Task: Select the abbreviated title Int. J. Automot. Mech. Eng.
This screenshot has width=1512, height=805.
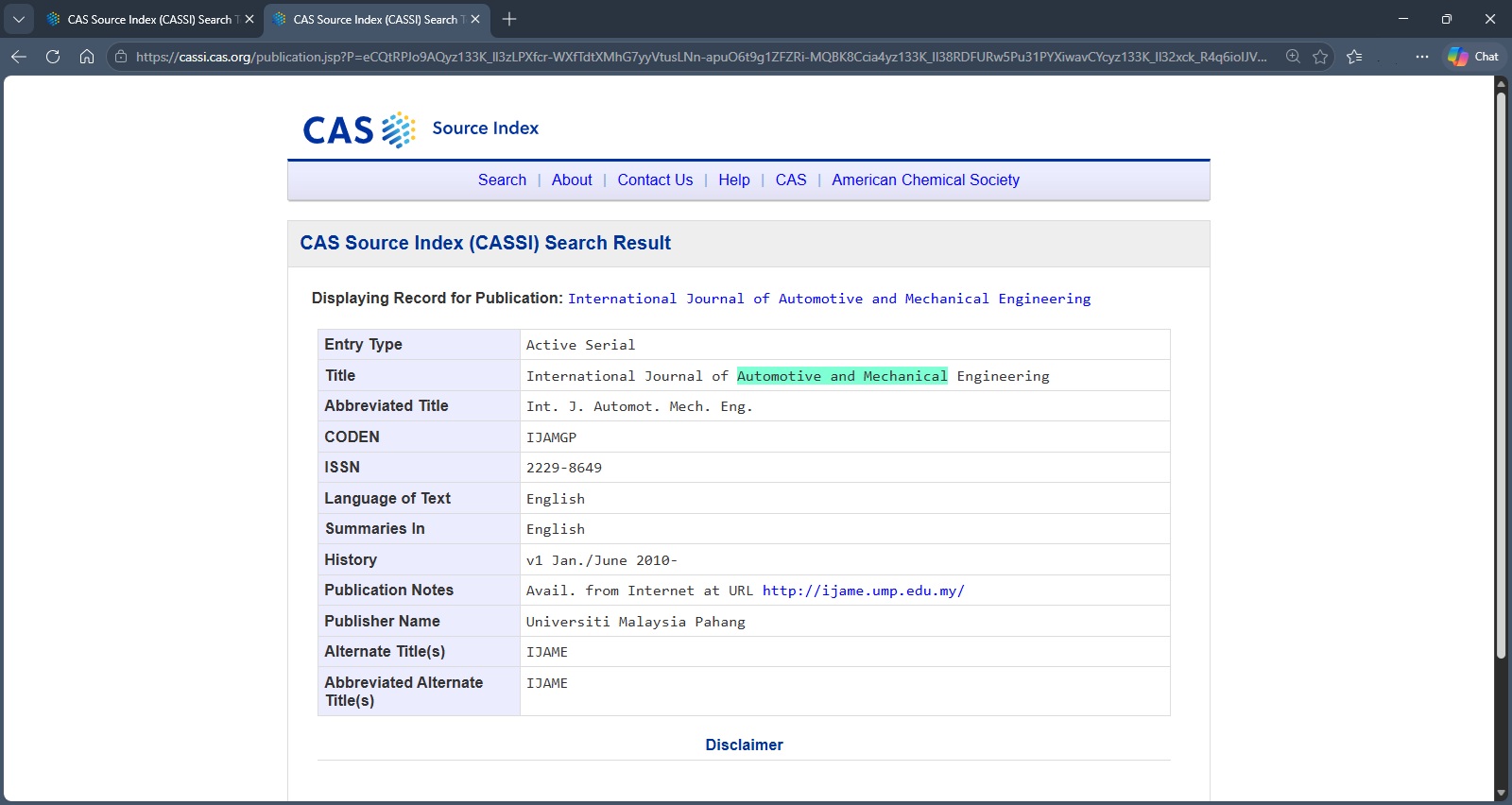Action: [640, 406]
